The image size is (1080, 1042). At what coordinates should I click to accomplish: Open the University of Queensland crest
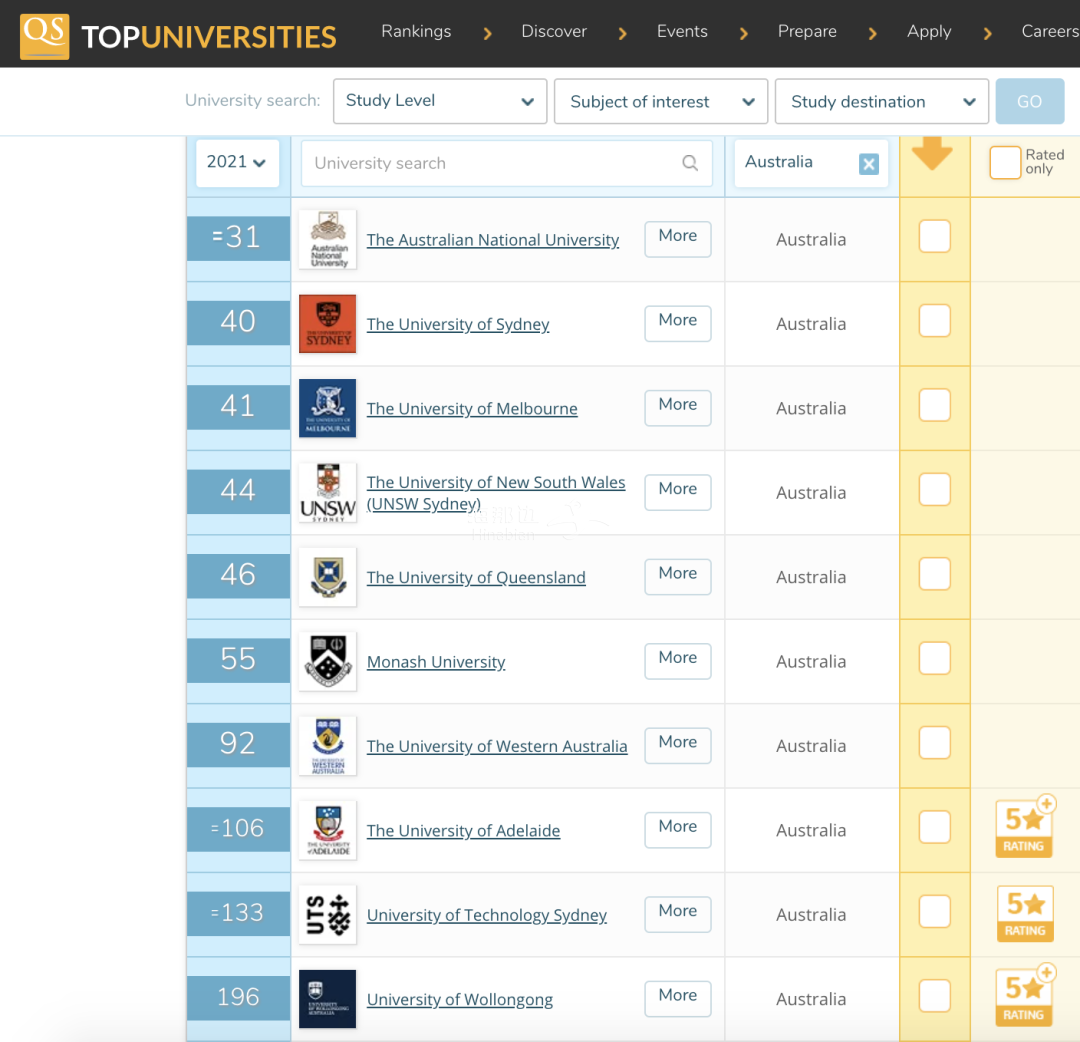[x=328, y=577]
